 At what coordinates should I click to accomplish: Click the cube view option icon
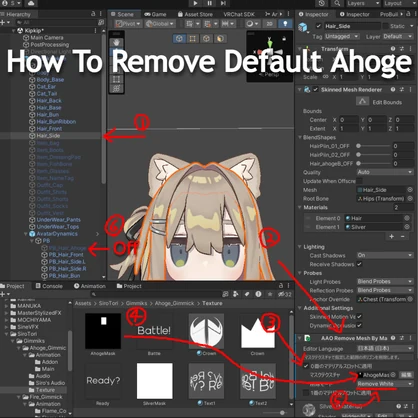179,39
